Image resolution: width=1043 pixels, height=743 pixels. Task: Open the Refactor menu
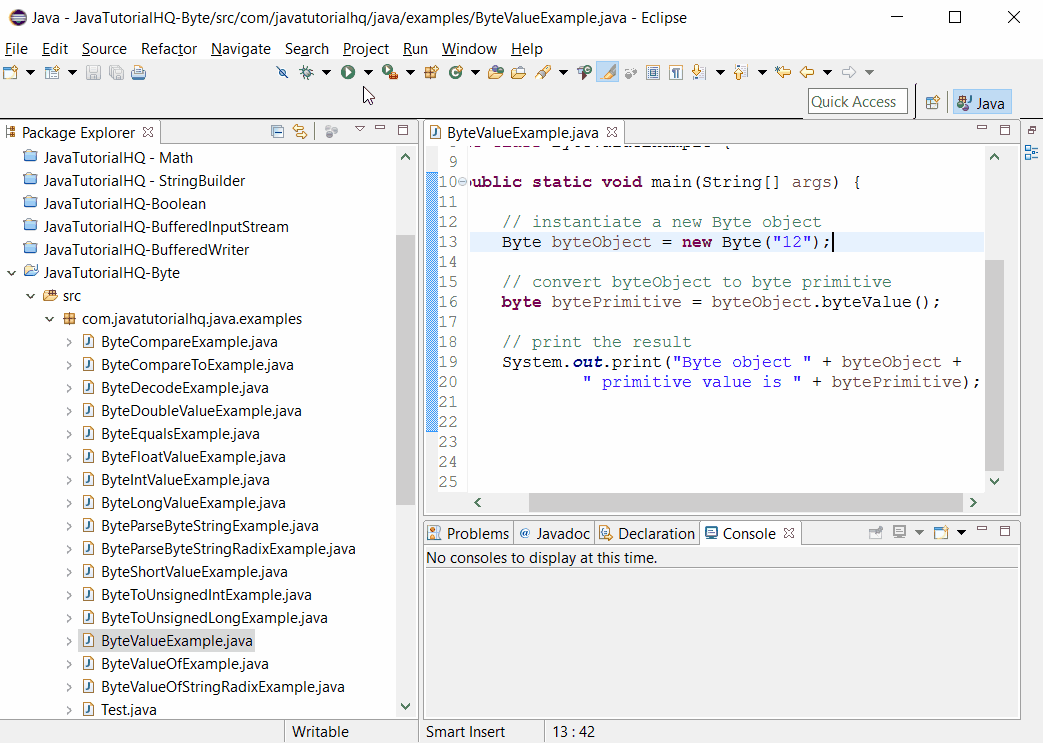[x=169, y=48]
